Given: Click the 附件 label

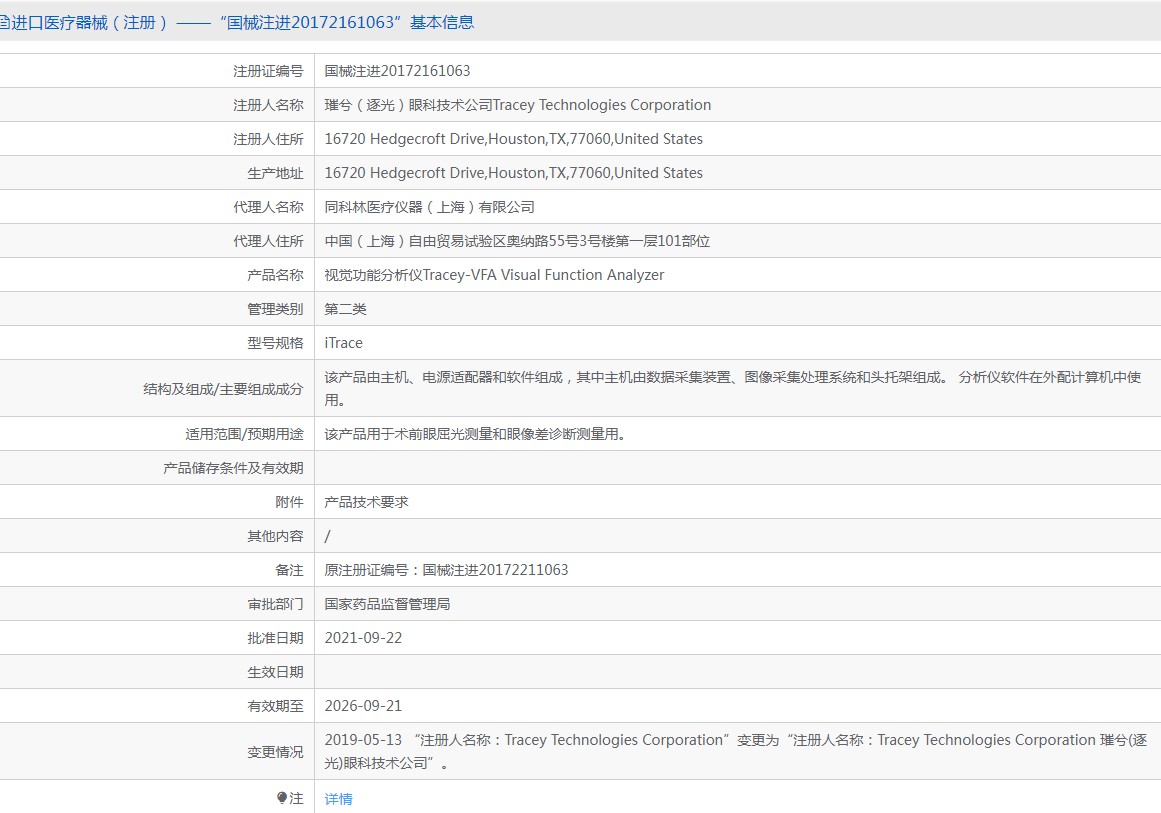Looking at the screenshot, I should tap(290, 502).
